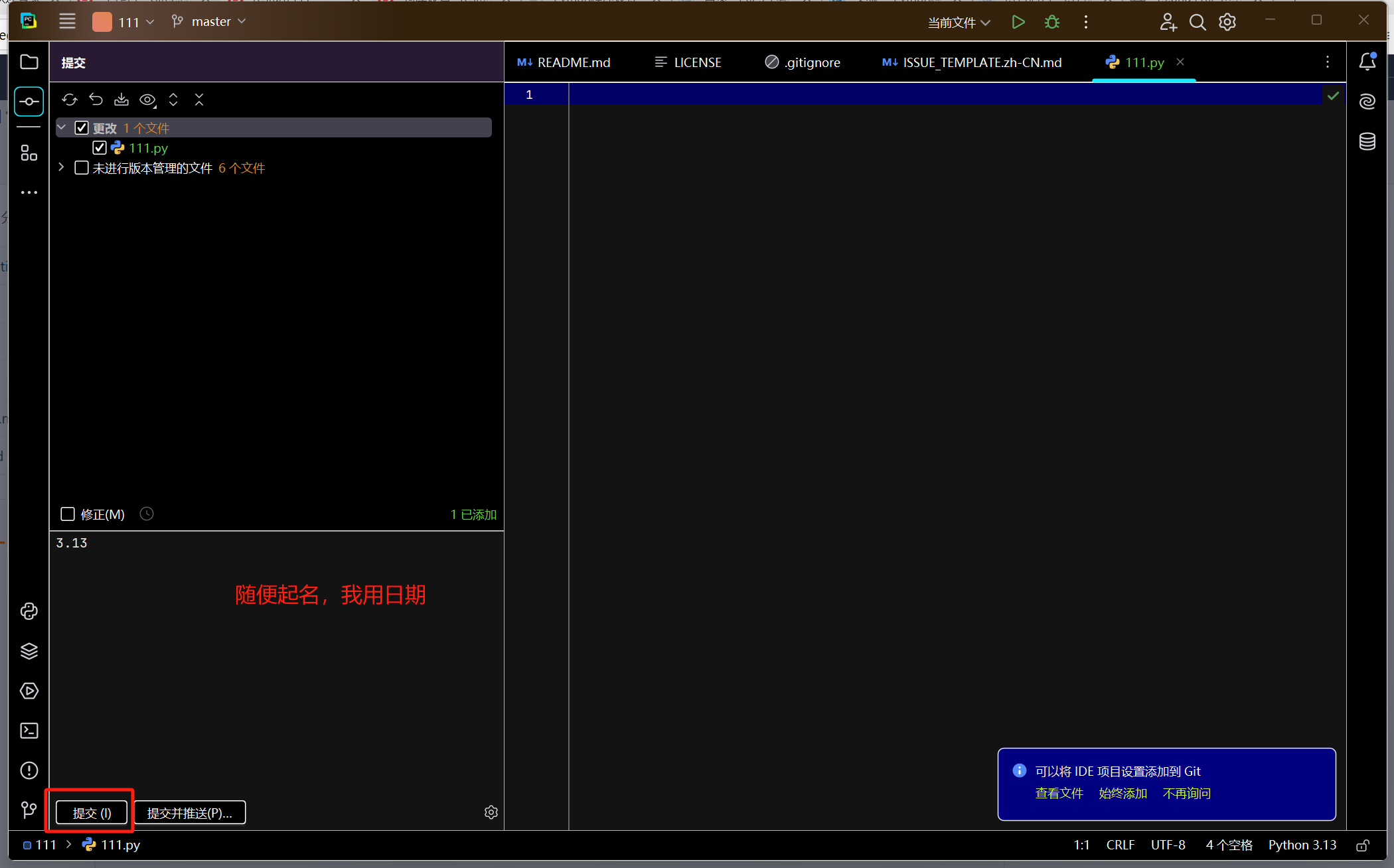
Task: Check the unversioned files checkbox
Action: click(x=82, y=168)
